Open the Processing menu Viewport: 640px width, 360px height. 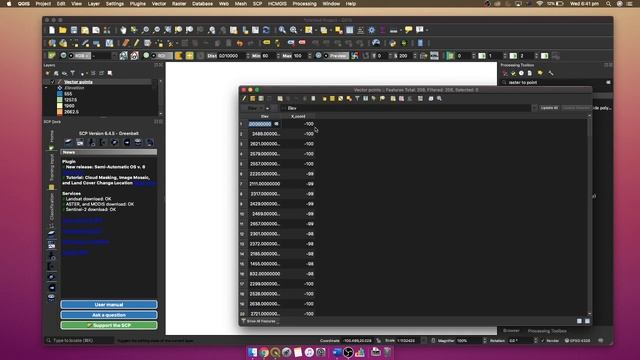(304, 4)
